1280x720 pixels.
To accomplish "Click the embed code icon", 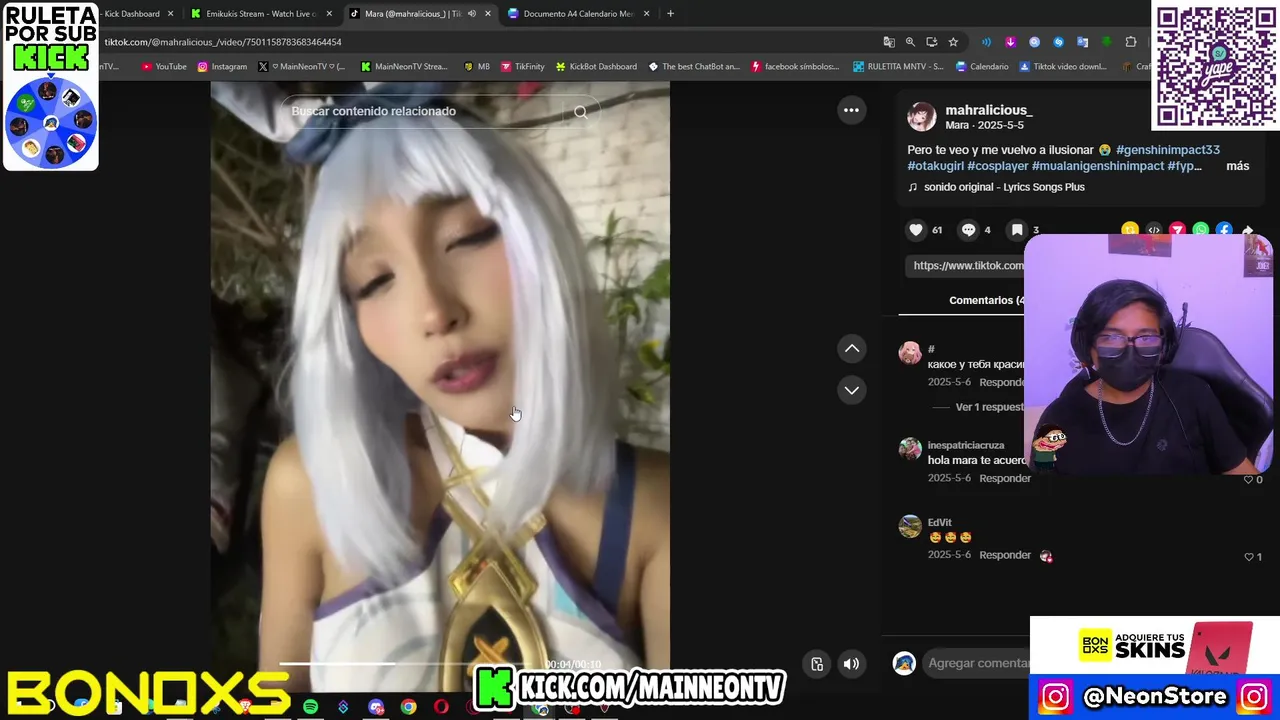I will [x=1154, y=230].
